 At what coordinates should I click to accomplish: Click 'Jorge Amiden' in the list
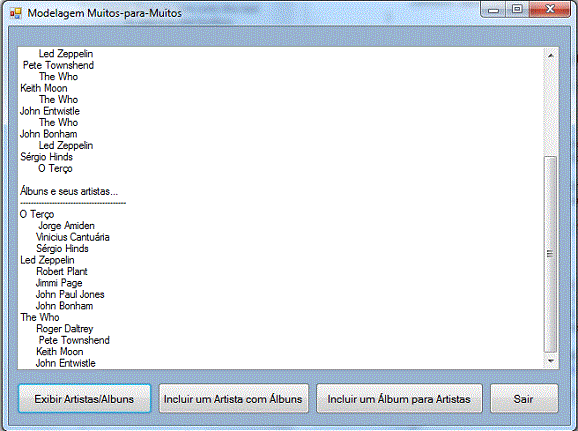pyautogui.click(x=66, y=226)
